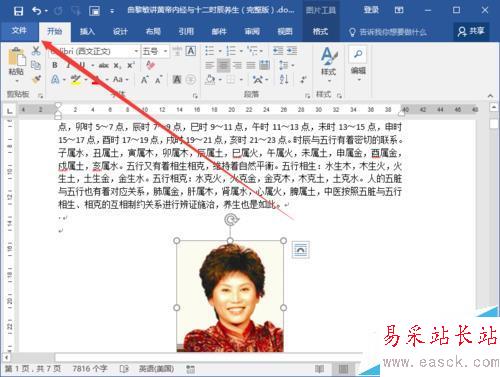Select the Format Painter brush
The height and width of the screenshot is (377, 500).
pyautogui.click(x=36, y=79)
